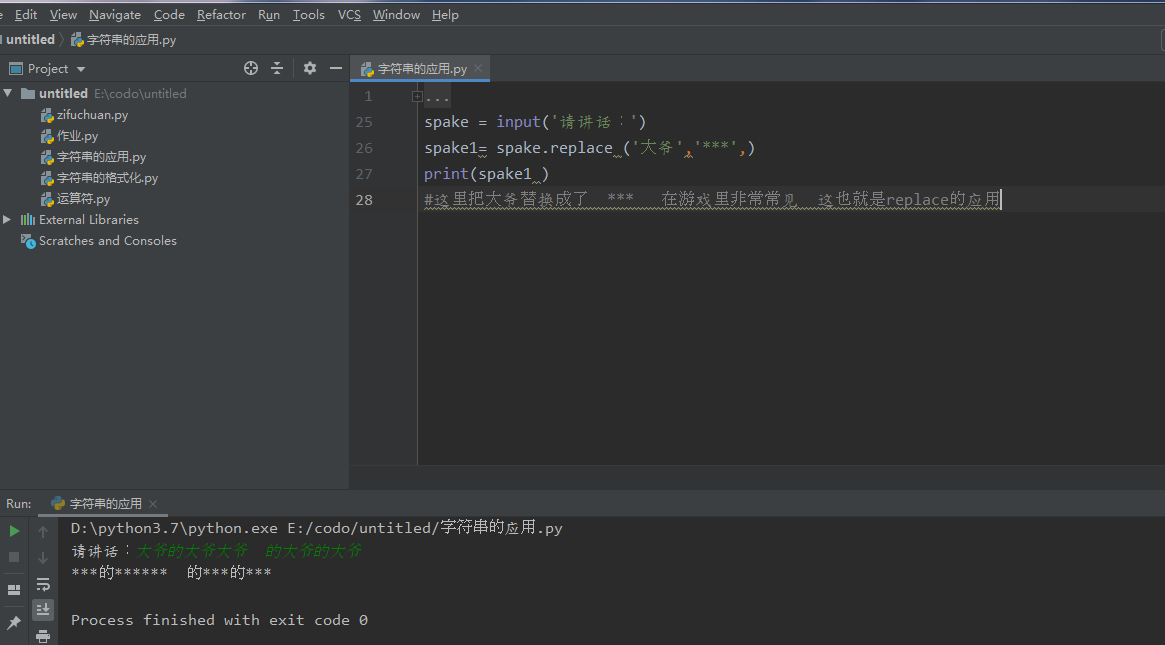The height and width of the screenshot is (645, 1165).
Task: Click the Up the stack trace arrow
Action: (43, 531)
